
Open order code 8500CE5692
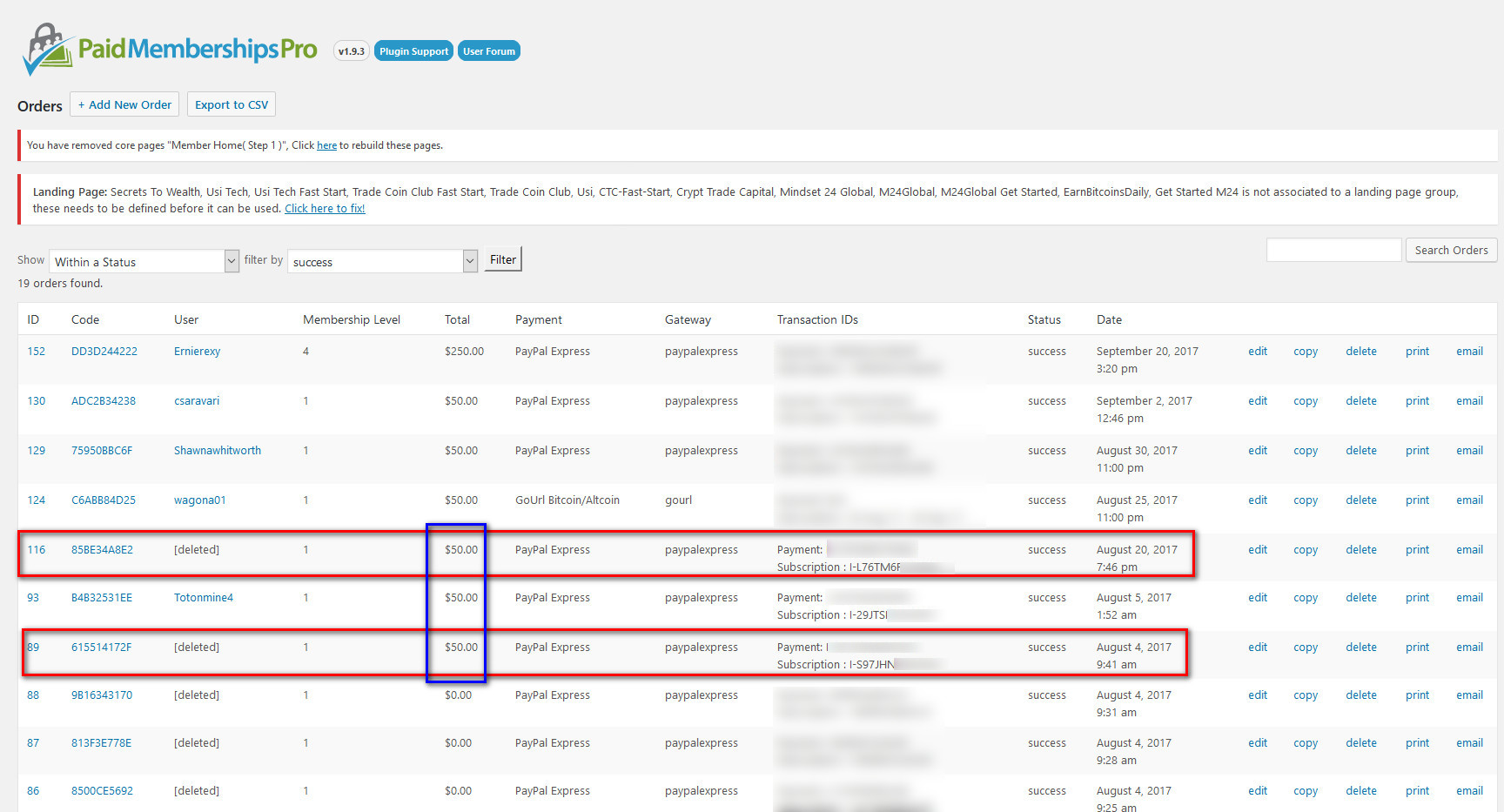(x=102, y=791)
